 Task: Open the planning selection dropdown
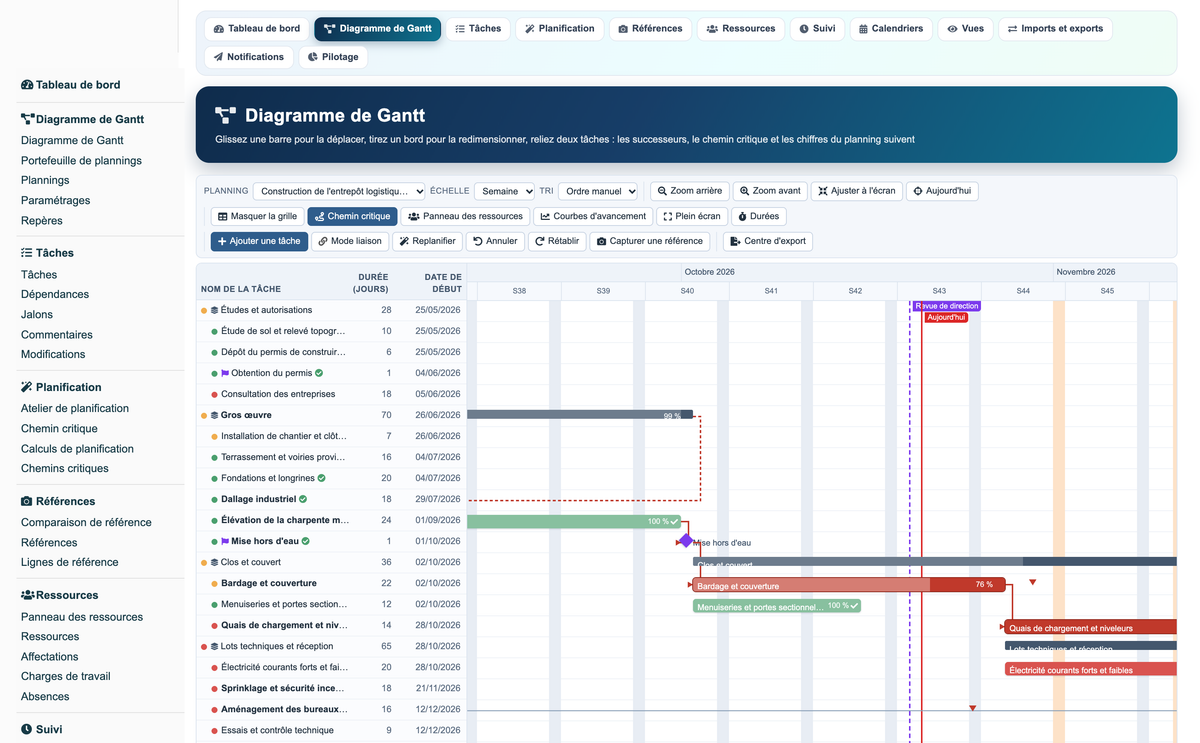pyautogui.click(x=339, y=191)
